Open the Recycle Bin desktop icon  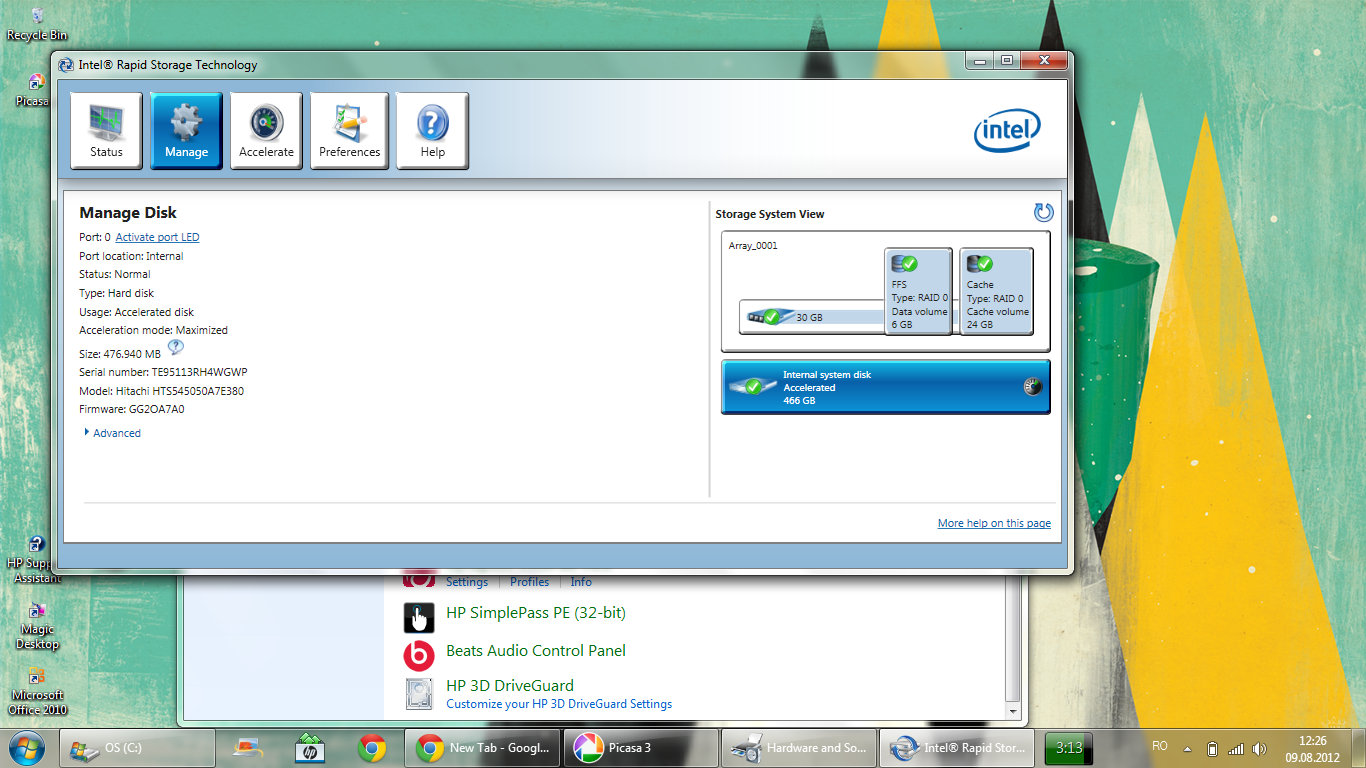[37, 23]
